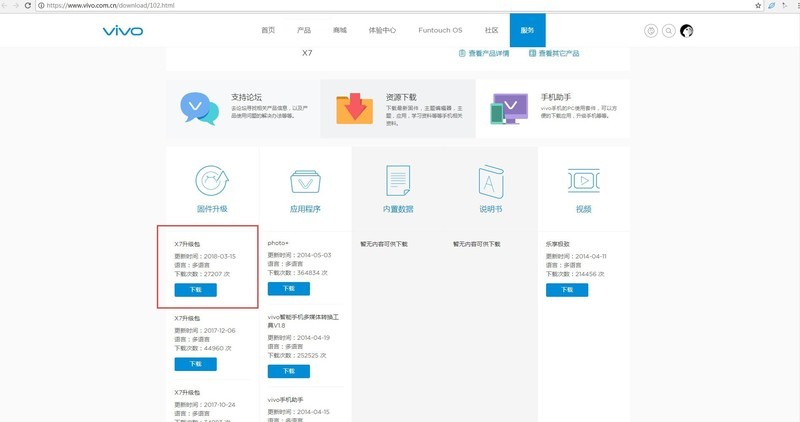Click the 乐享极致 title
This screenshot has width=800, height=422.
click(558, 244)
